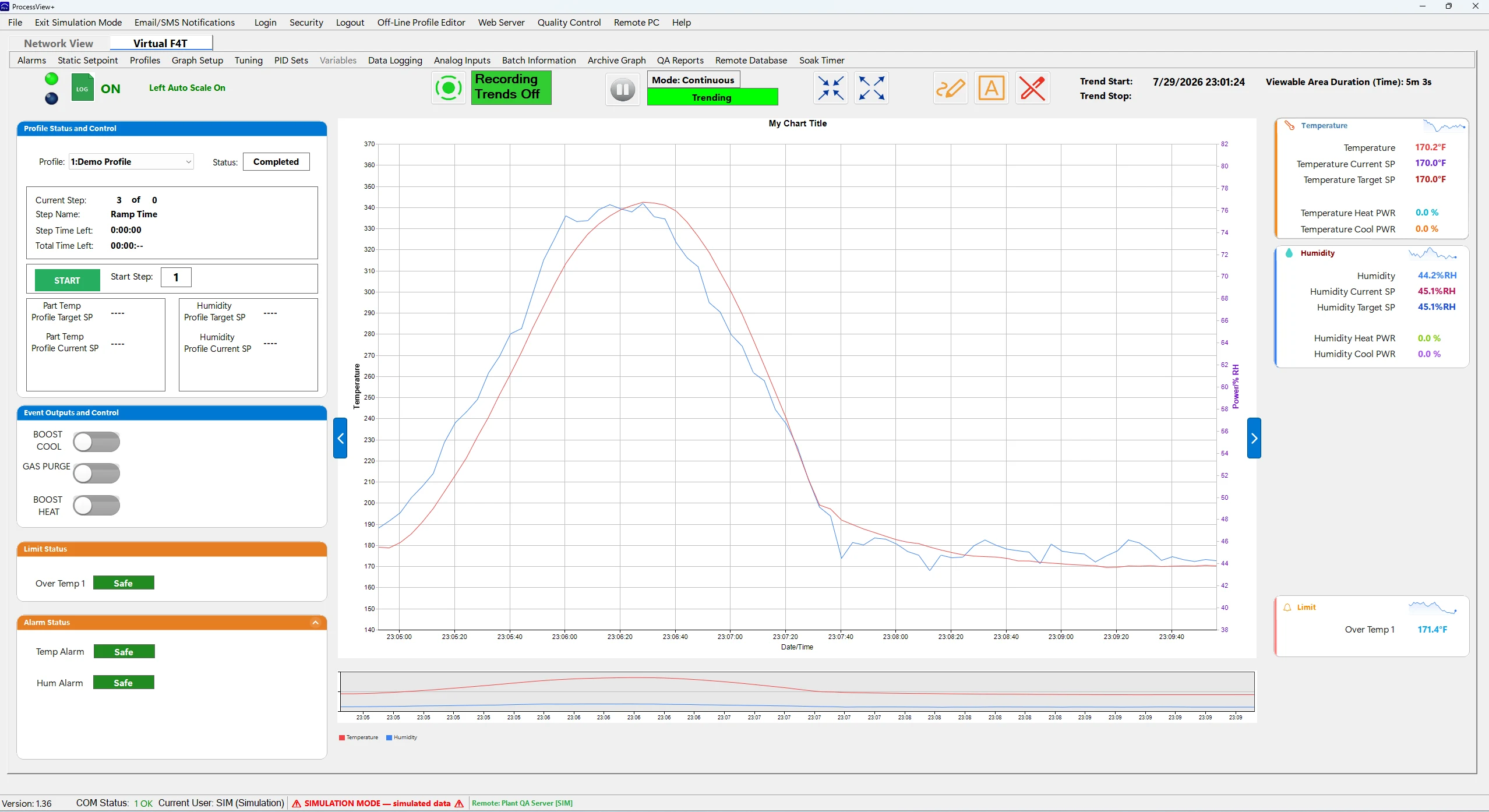Click the Humidity panel water drop icon
The image size is (1489, 812).
tap(1289, 253)
